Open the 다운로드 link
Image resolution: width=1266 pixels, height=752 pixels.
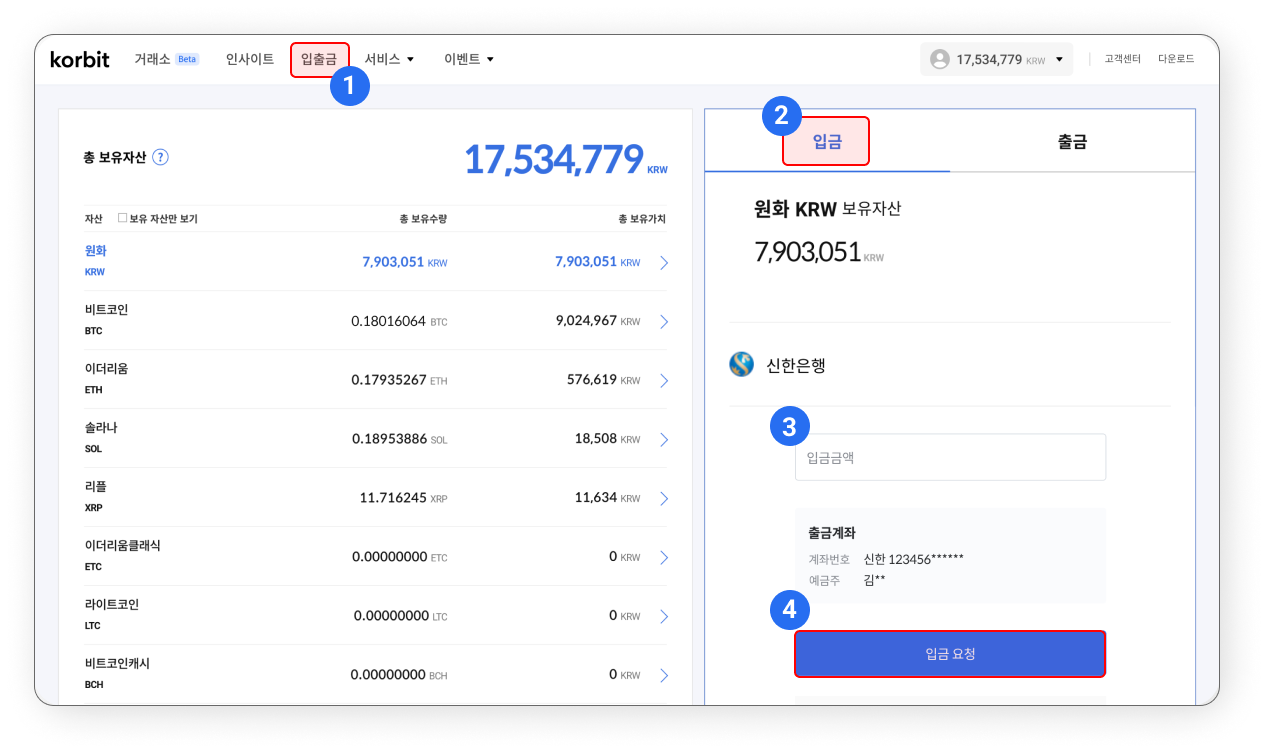(1176, 59)
